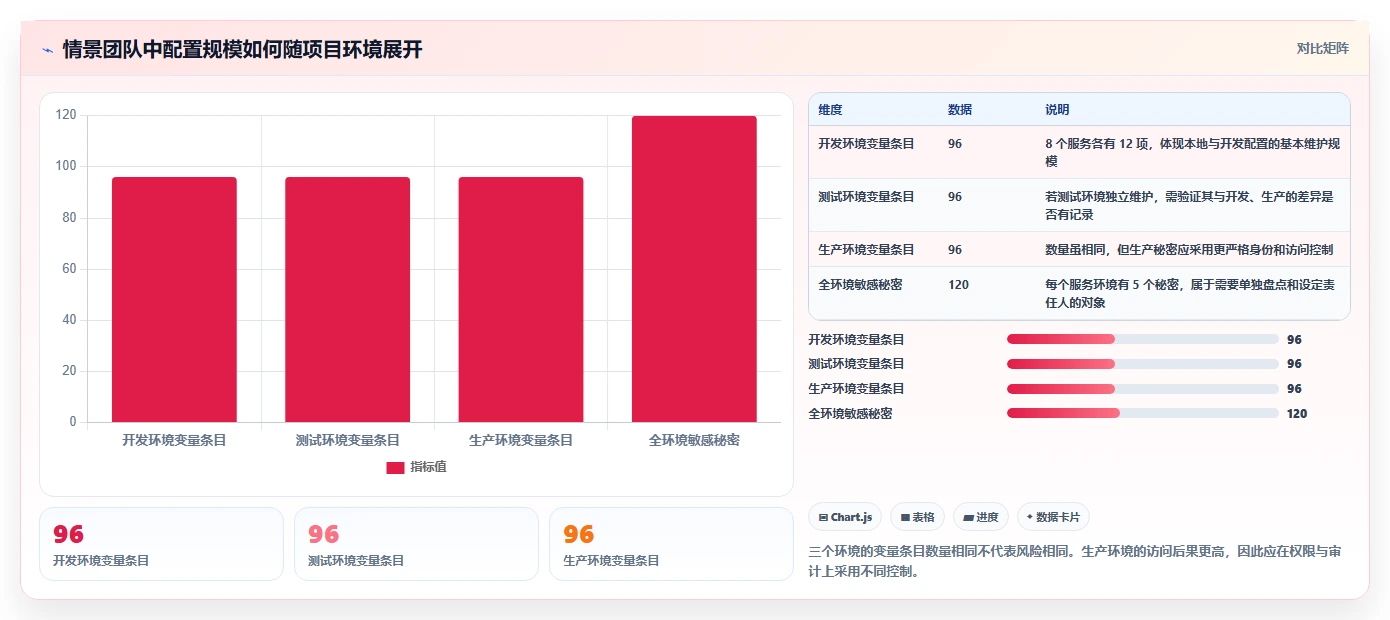The height and width of the screenshot is (620, 1390).
Task: Click the 进度 tag chip
Action: (x=981, y=517)
